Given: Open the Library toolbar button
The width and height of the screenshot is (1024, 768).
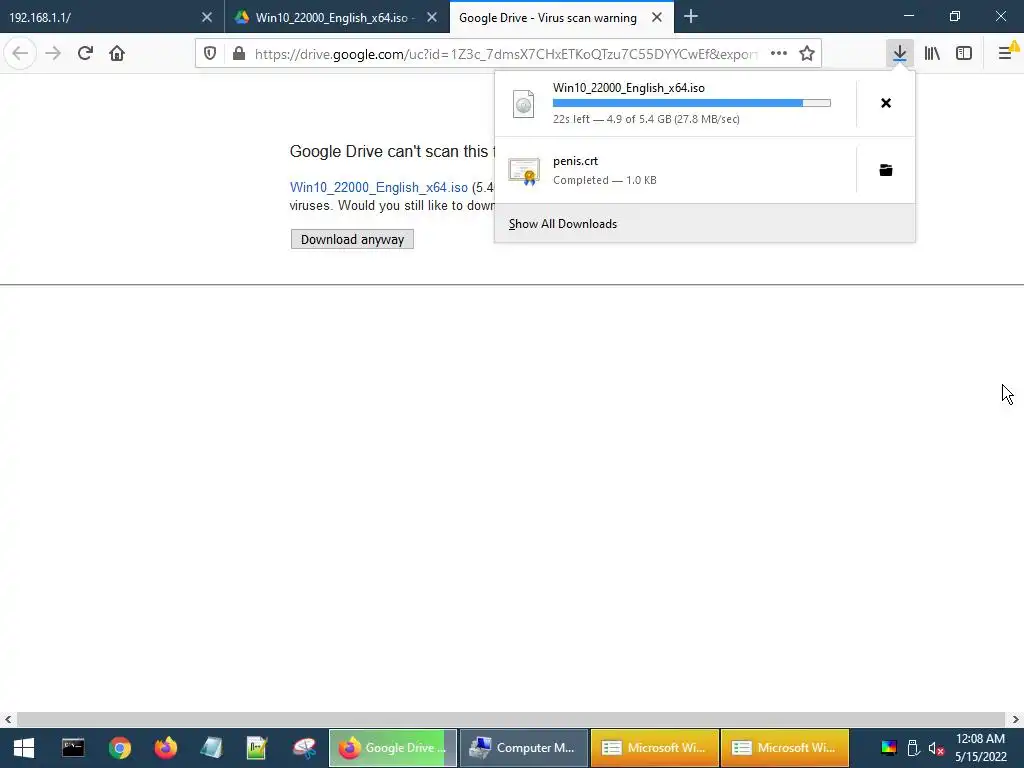Looking at the screenshot, I should click(x=932, y=54).
